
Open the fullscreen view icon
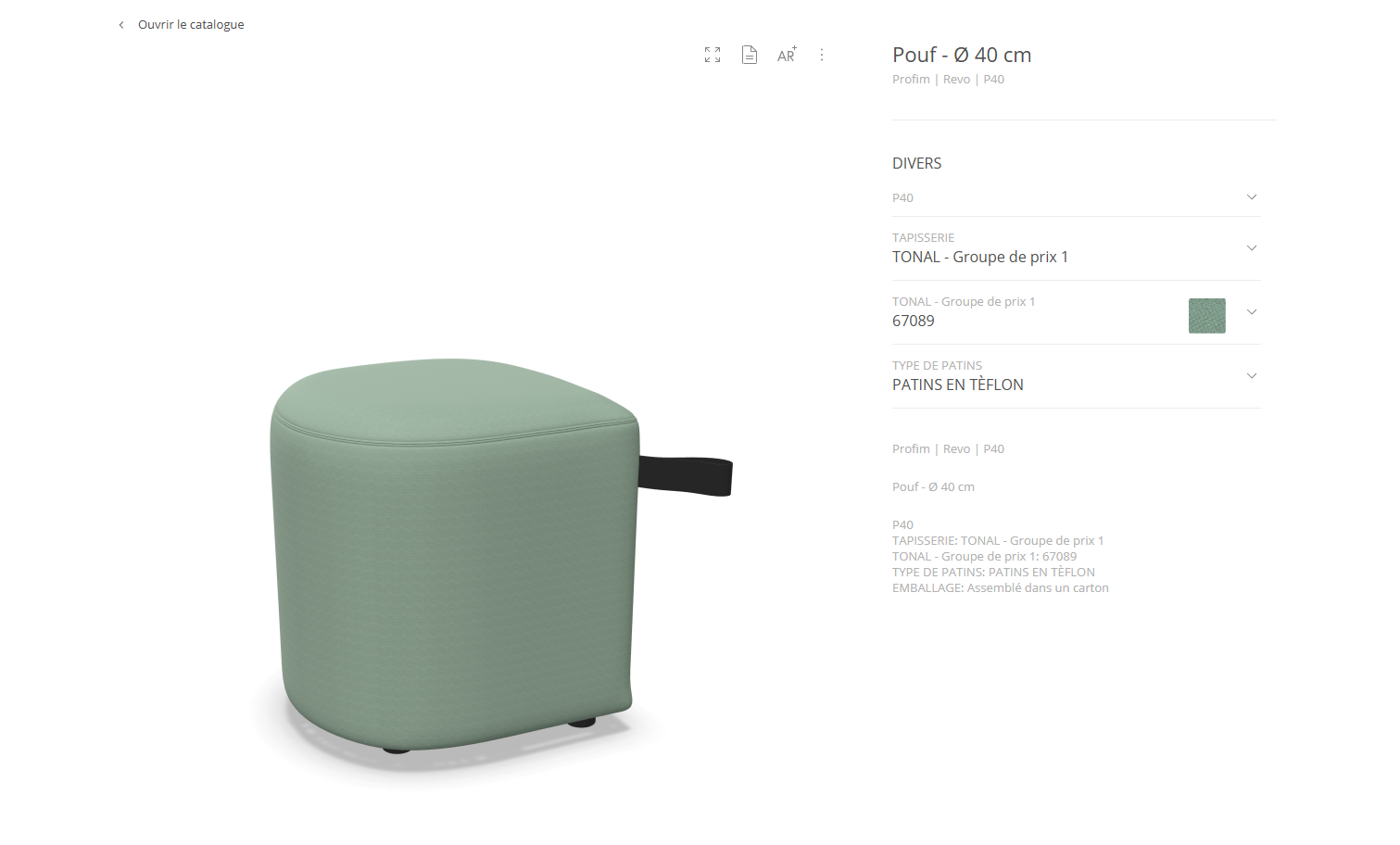[x=712, y=56]
